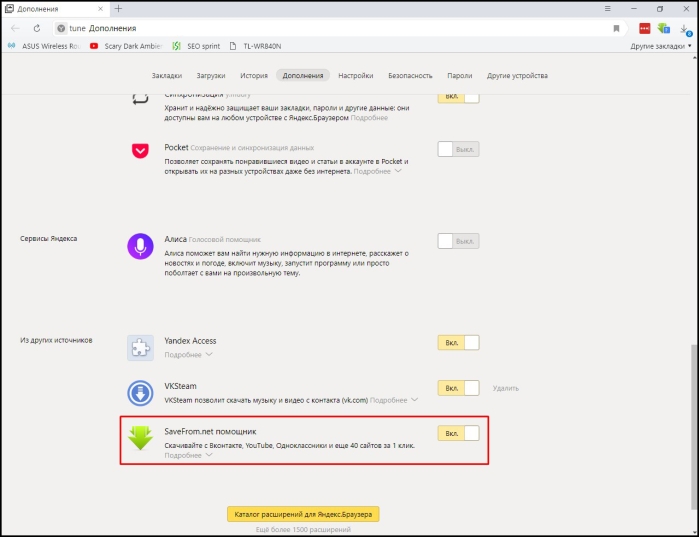The width and height of the screenshot is (699, 537).
Task: Close the Дополнения tab
Action: [x=101, y=8]
